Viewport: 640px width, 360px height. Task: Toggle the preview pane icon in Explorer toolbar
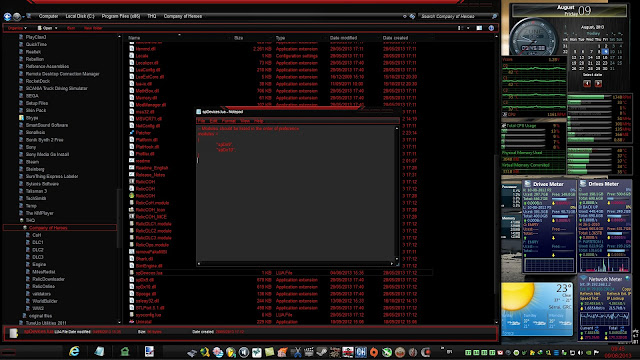pyautogui.click(x=479, y=28)
